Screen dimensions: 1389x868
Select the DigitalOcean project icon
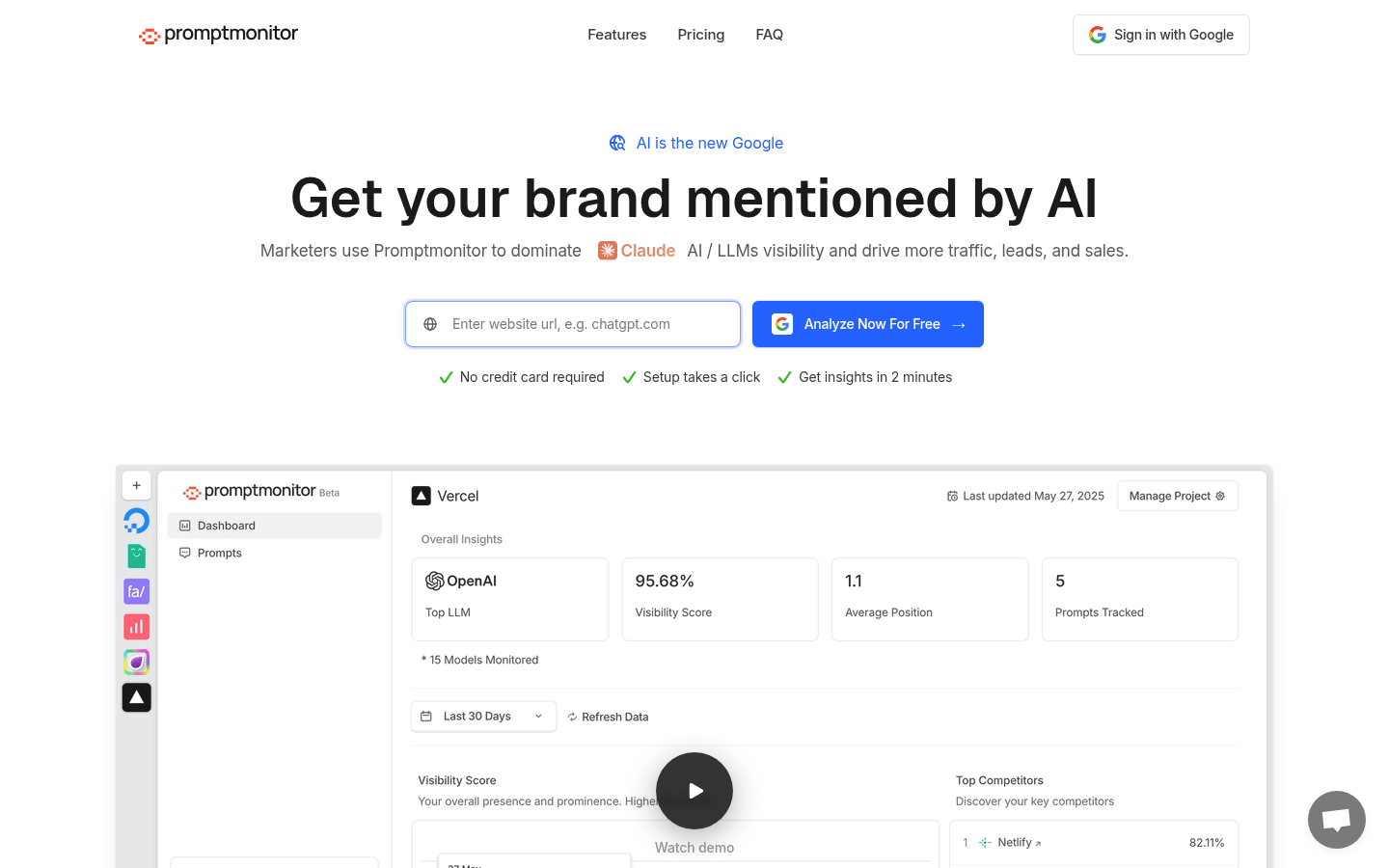(x=137, y=521)
